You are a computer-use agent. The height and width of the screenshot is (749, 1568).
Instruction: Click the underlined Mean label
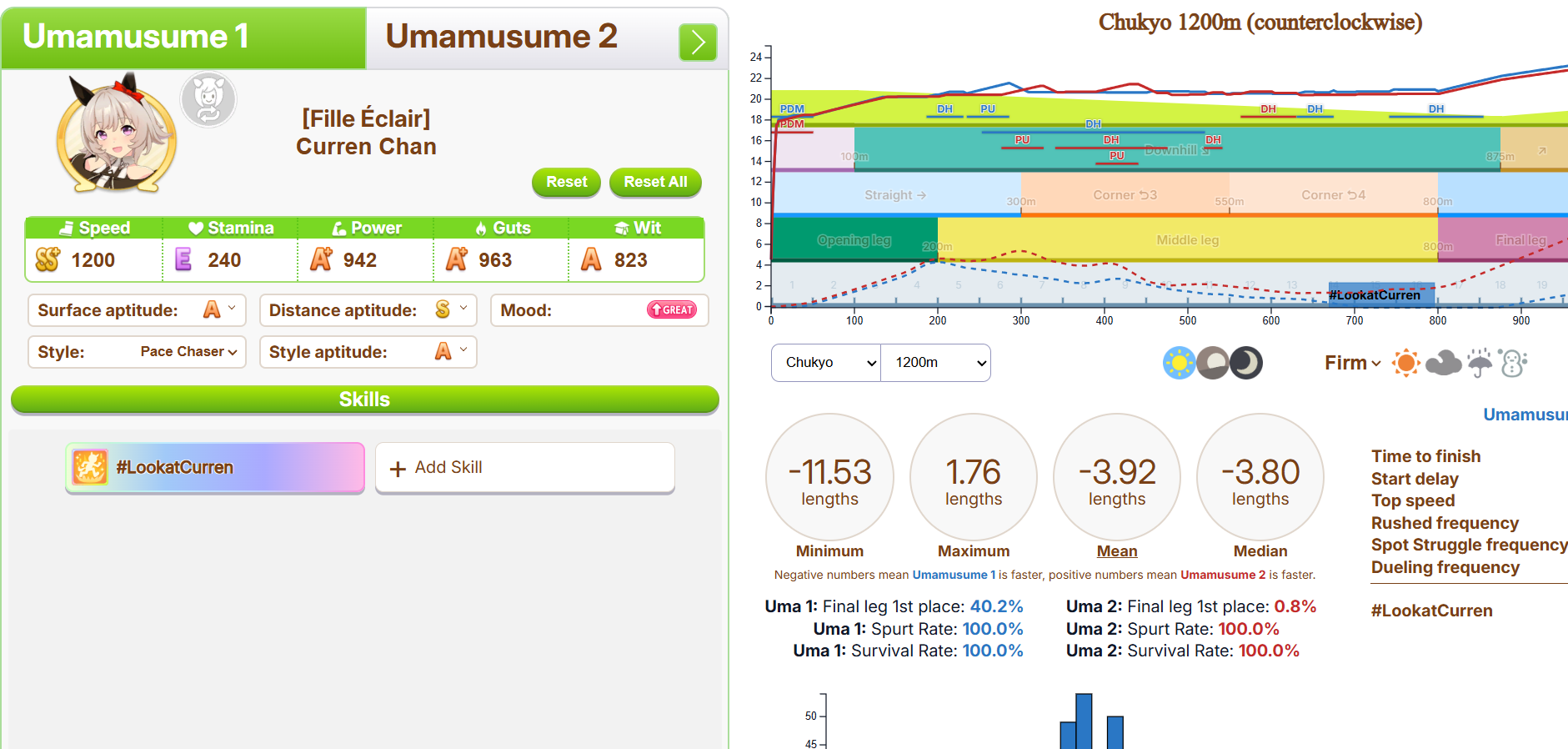click(1117, 551)
